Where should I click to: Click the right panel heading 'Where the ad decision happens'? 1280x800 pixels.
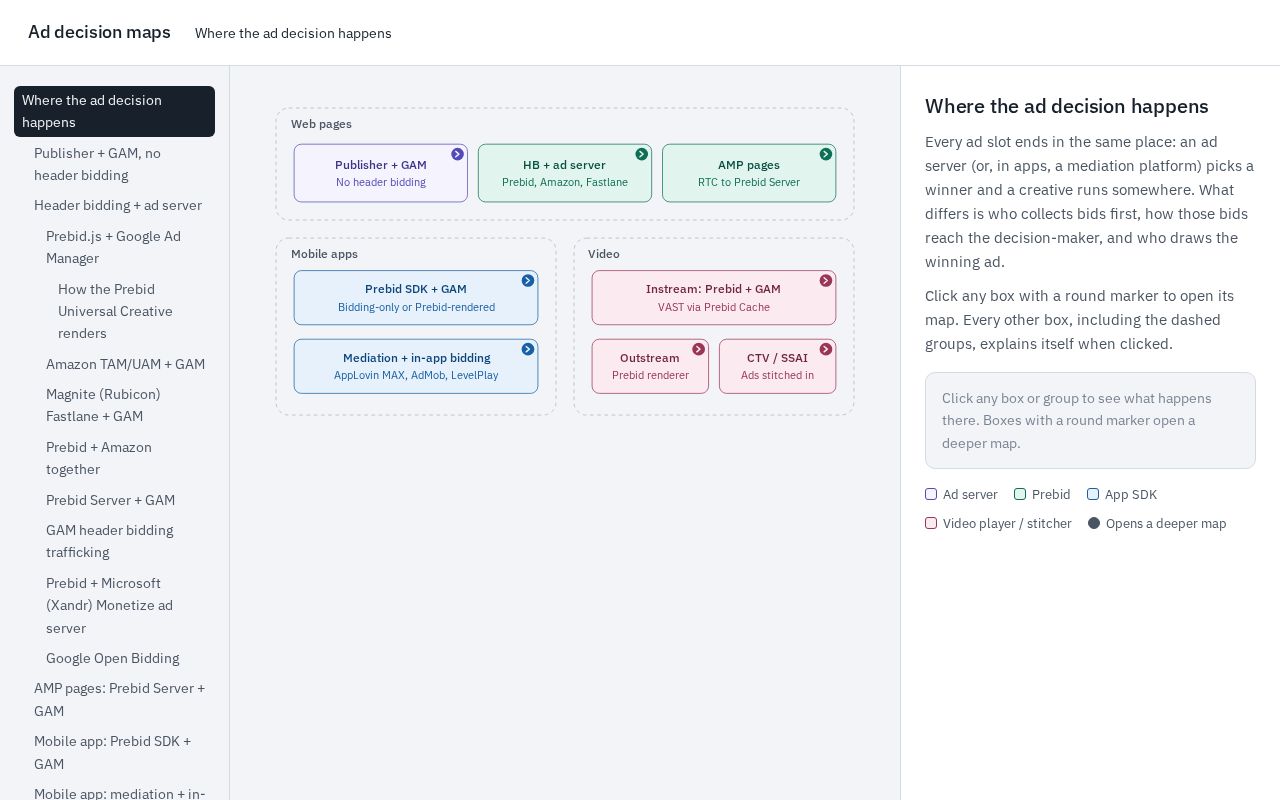(x=1067, y=106)
